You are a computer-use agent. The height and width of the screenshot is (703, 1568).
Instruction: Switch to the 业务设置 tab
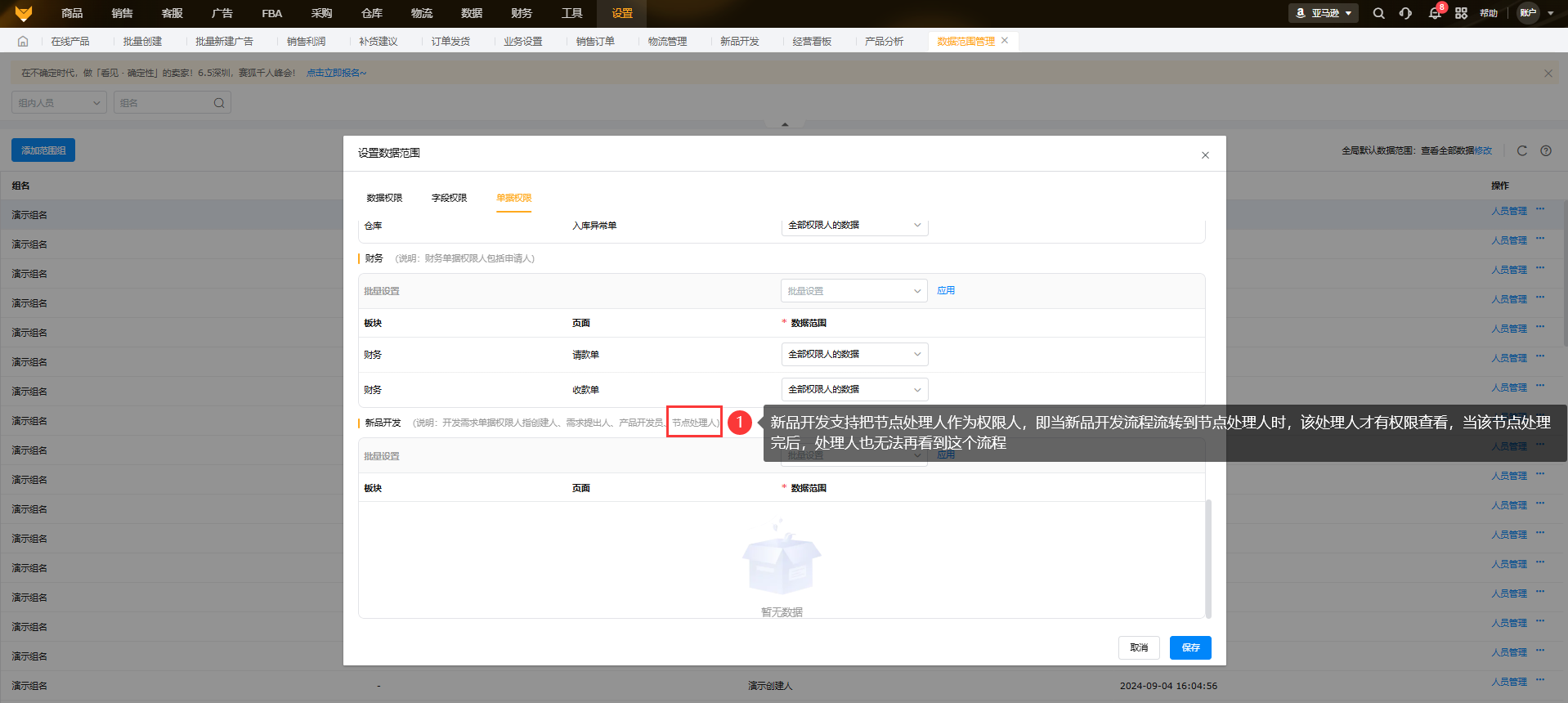coord(522,41)
